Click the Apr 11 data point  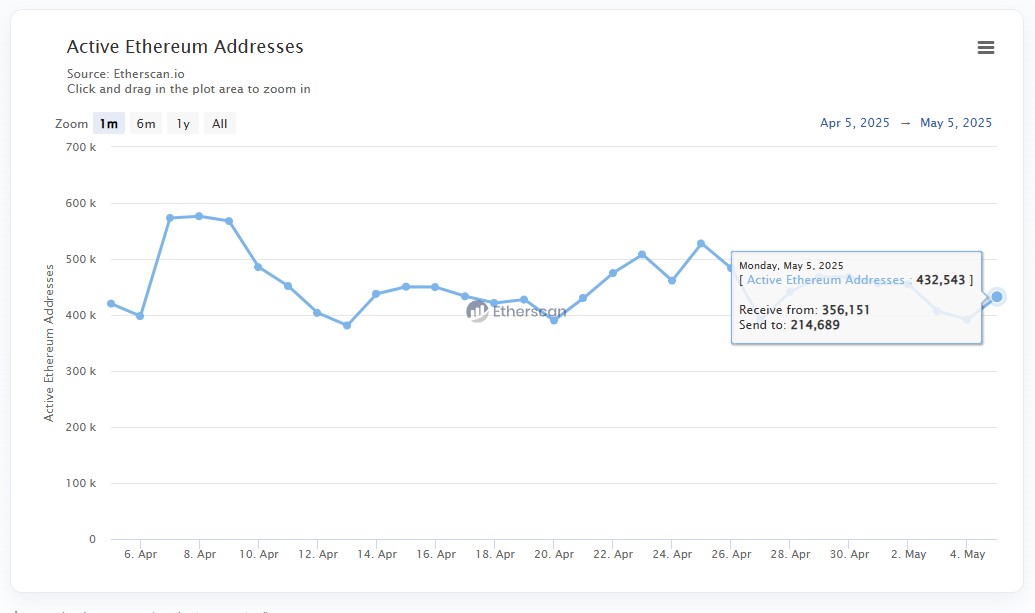[x=288, y=286]
